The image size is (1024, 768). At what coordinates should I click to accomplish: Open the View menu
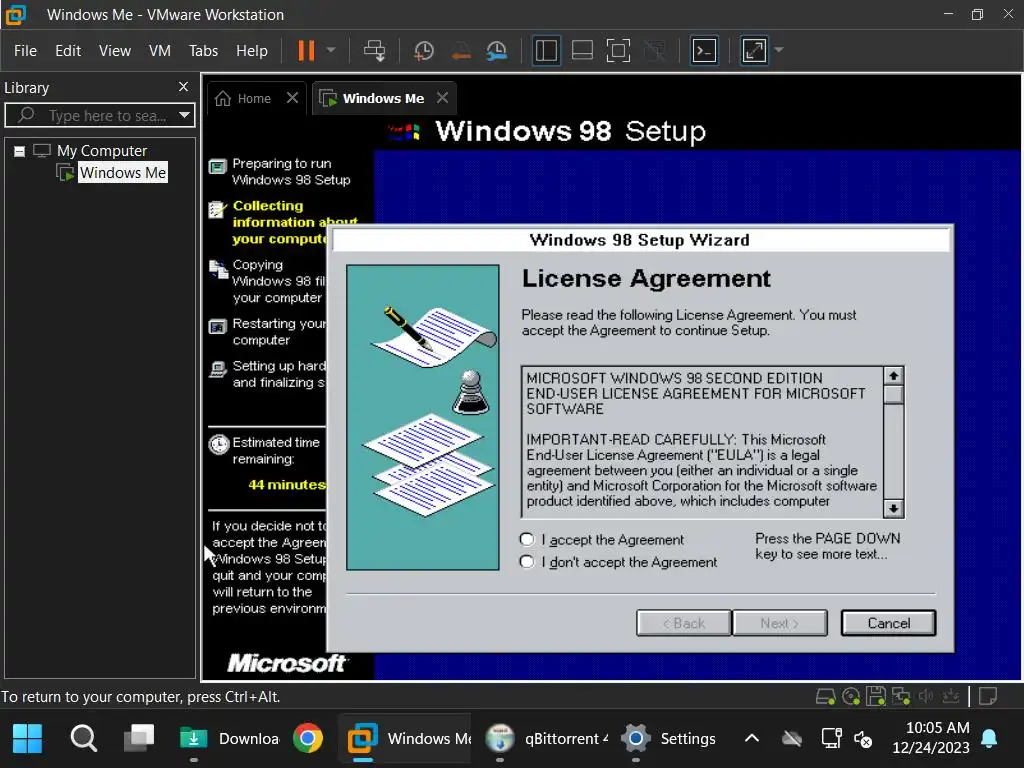click(x=115, y=50)
